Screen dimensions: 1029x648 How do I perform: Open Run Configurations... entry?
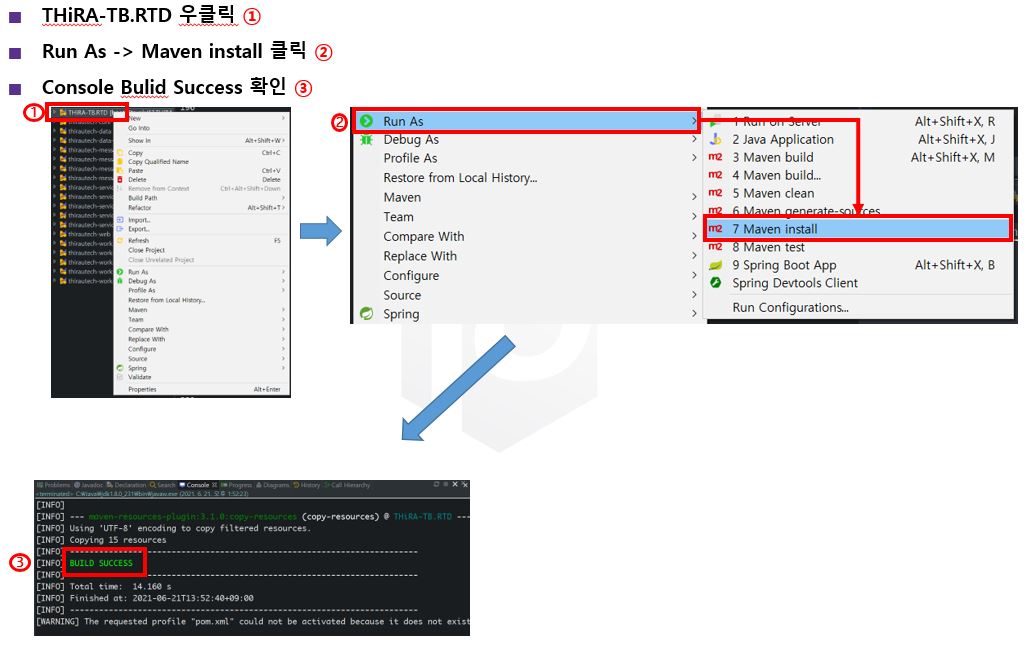point(790,307)
